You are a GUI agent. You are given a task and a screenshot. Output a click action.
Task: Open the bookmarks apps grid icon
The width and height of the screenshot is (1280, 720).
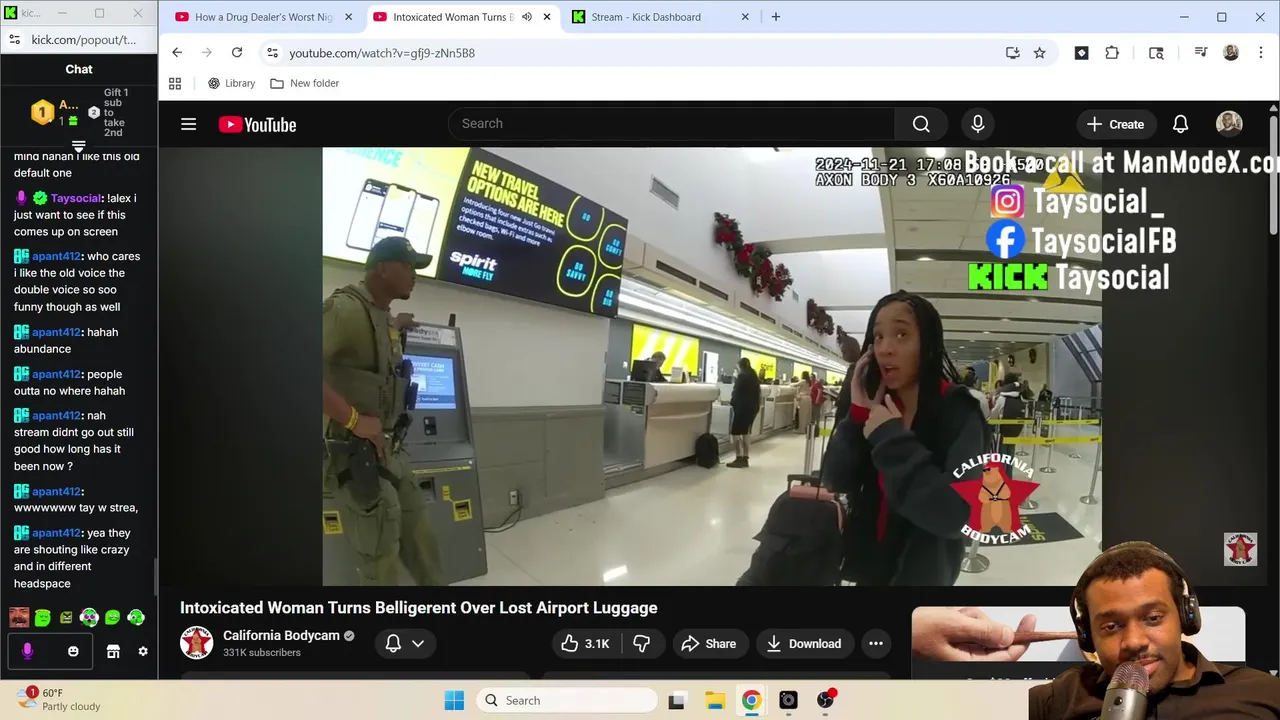pos(175,83)
